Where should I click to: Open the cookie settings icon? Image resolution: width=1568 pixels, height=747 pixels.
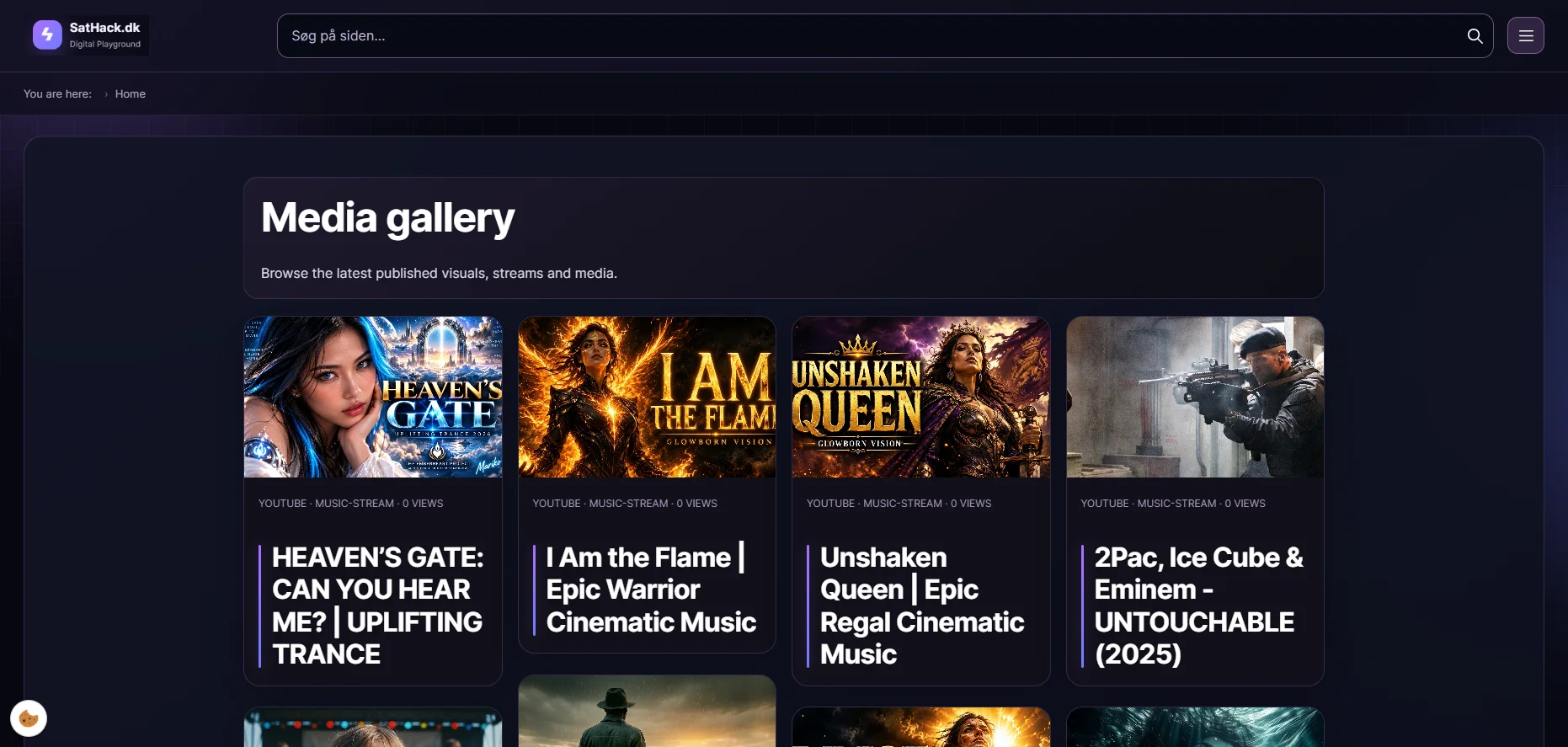(29, 718)
